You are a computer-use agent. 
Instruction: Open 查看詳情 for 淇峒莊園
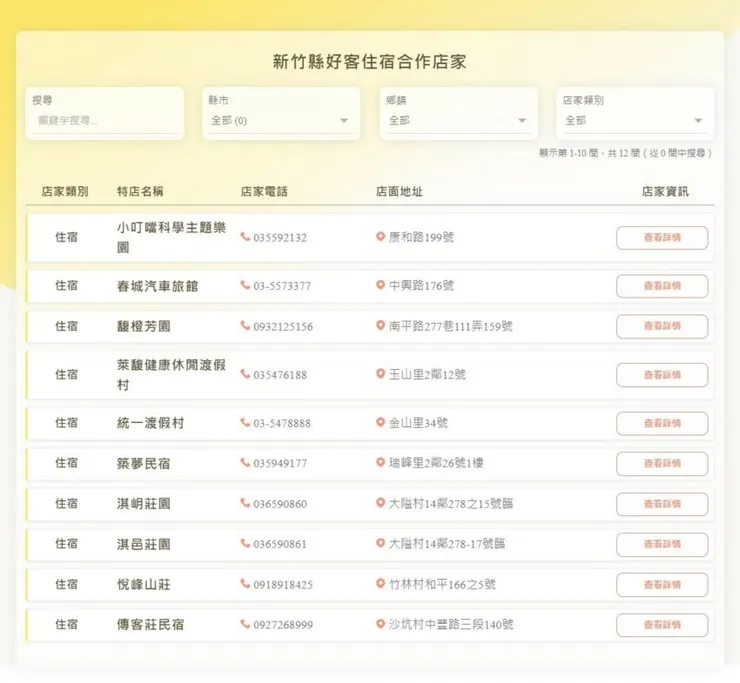coord(662,504)
